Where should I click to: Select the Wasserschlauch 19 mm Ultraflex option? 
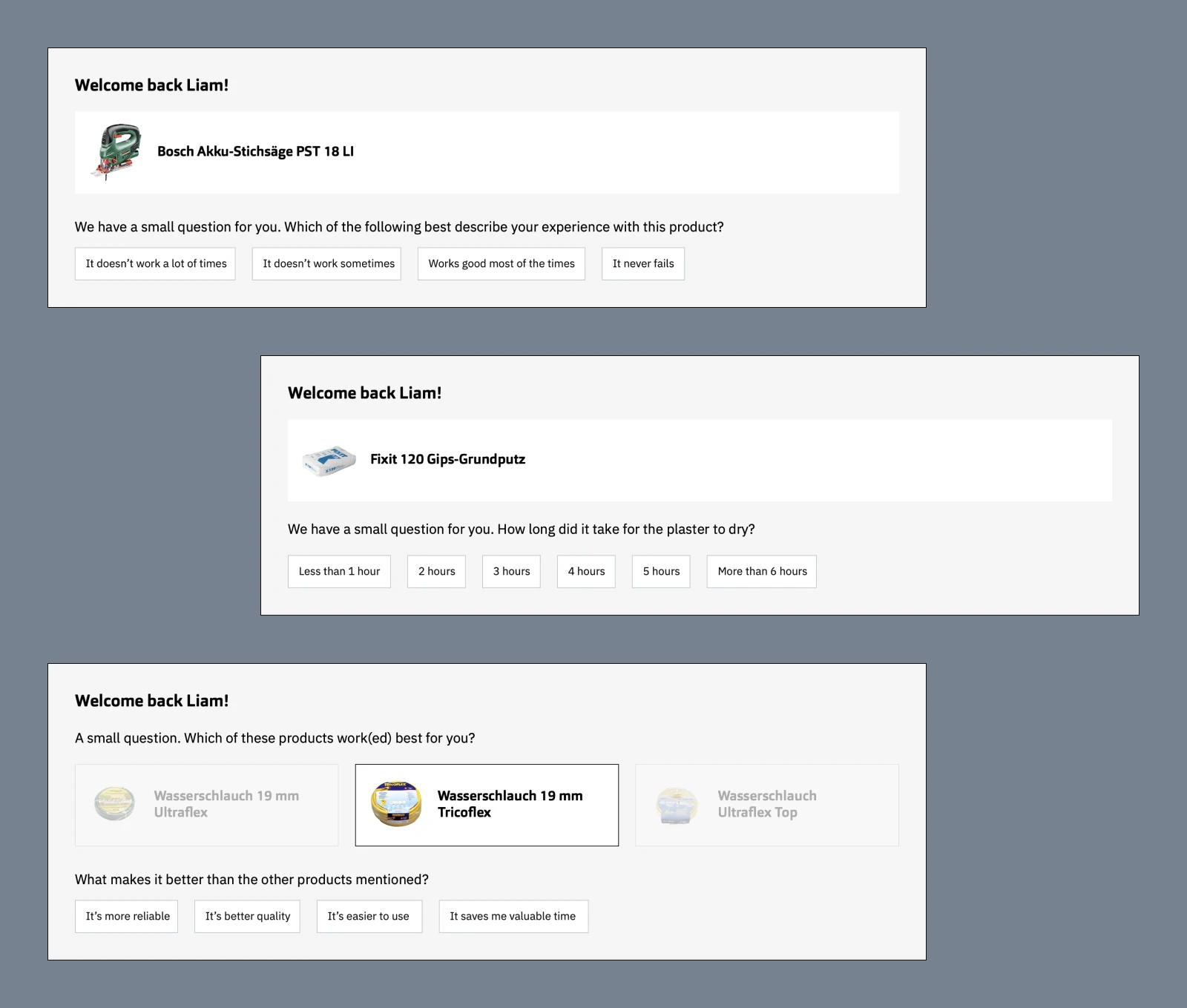point(206,804)
